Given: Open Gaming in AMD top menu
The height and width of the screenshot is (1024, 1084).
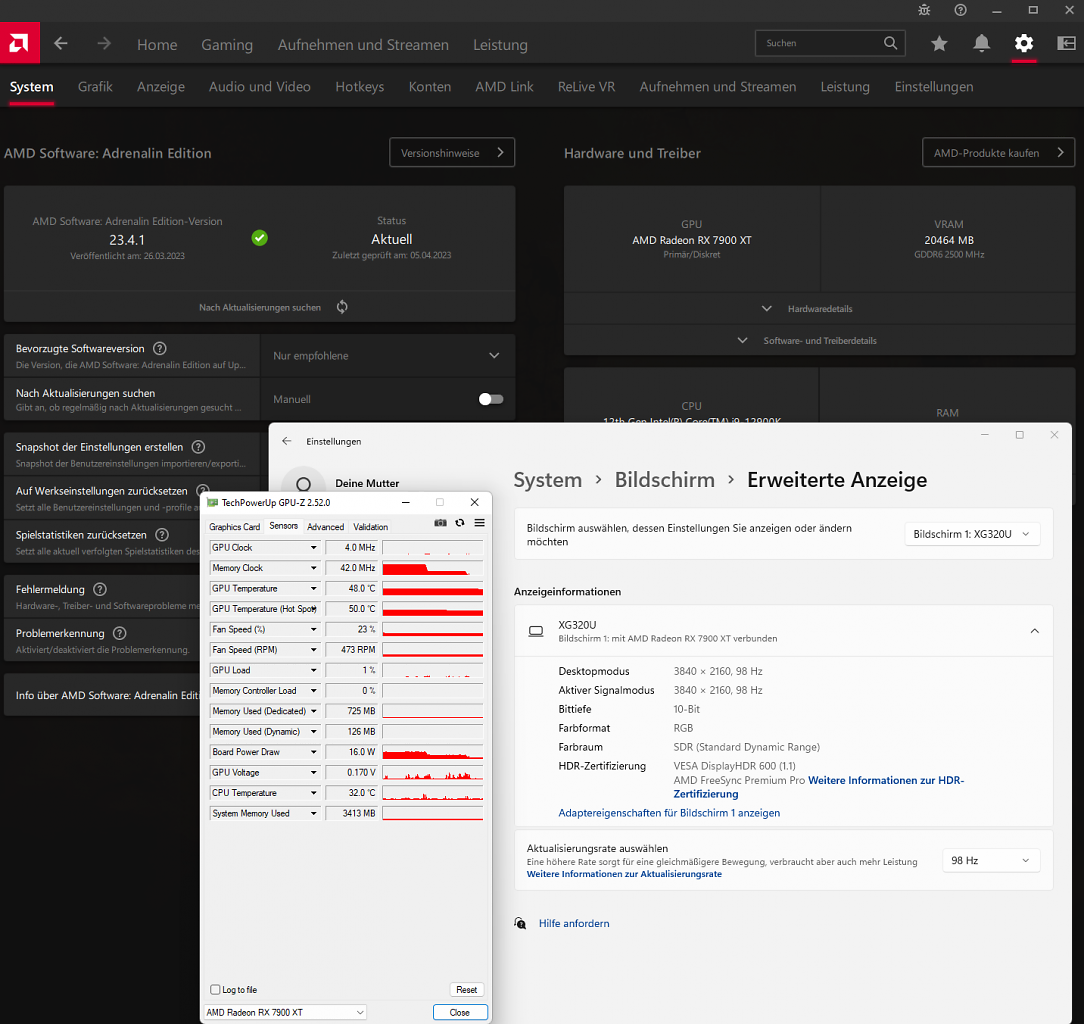Looking at the screenshot, I should (227, 45).
